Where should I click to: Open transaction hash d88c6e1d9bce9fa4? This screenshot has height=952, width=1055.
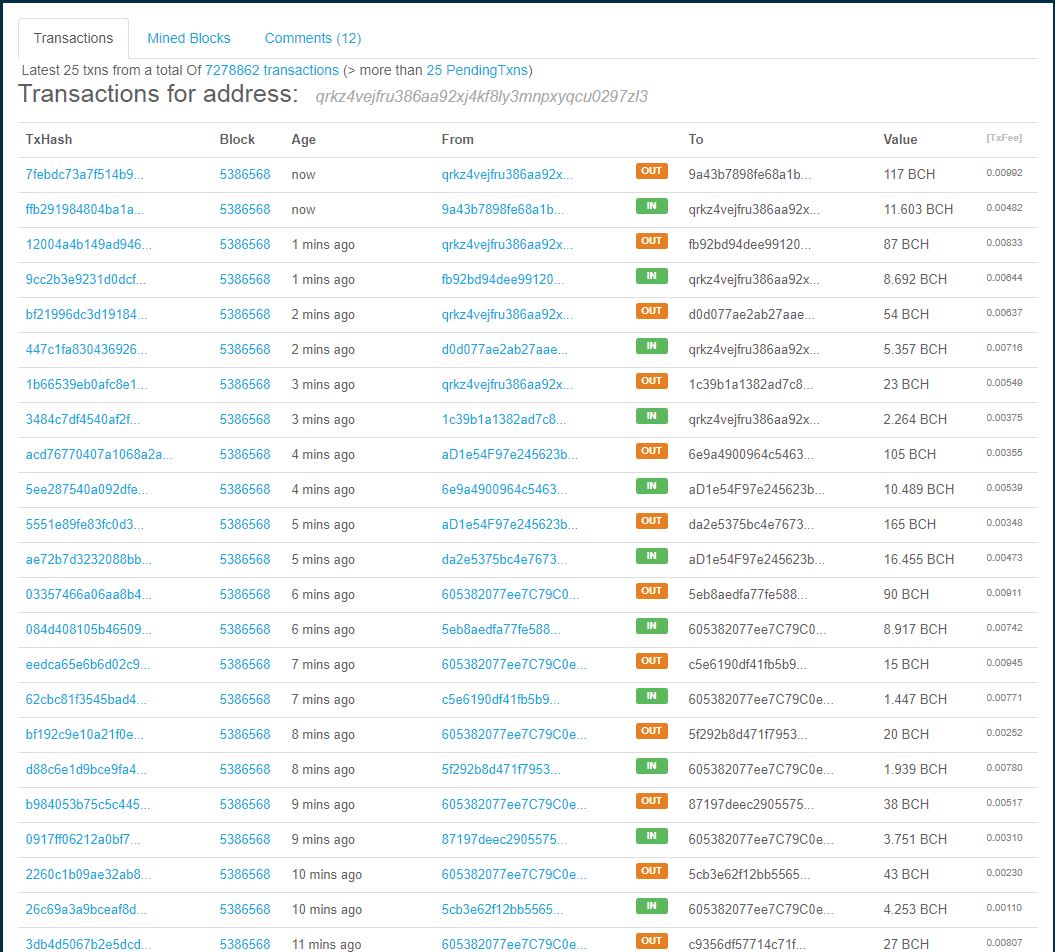point(85,769)
